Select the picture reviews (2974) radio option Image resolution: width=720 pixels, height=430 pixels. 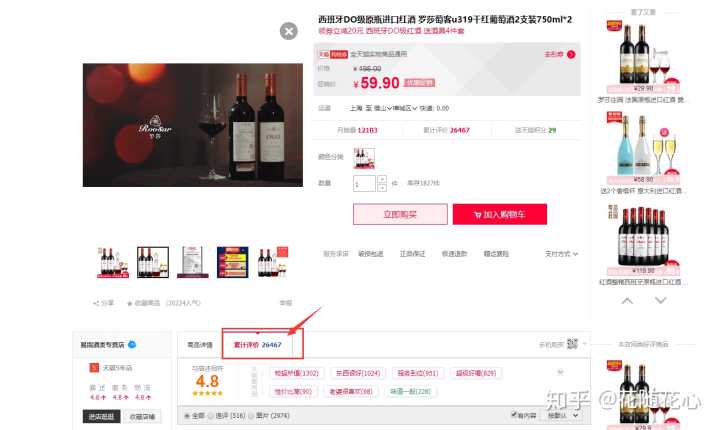pyautogui.click(x=251, y=416)
